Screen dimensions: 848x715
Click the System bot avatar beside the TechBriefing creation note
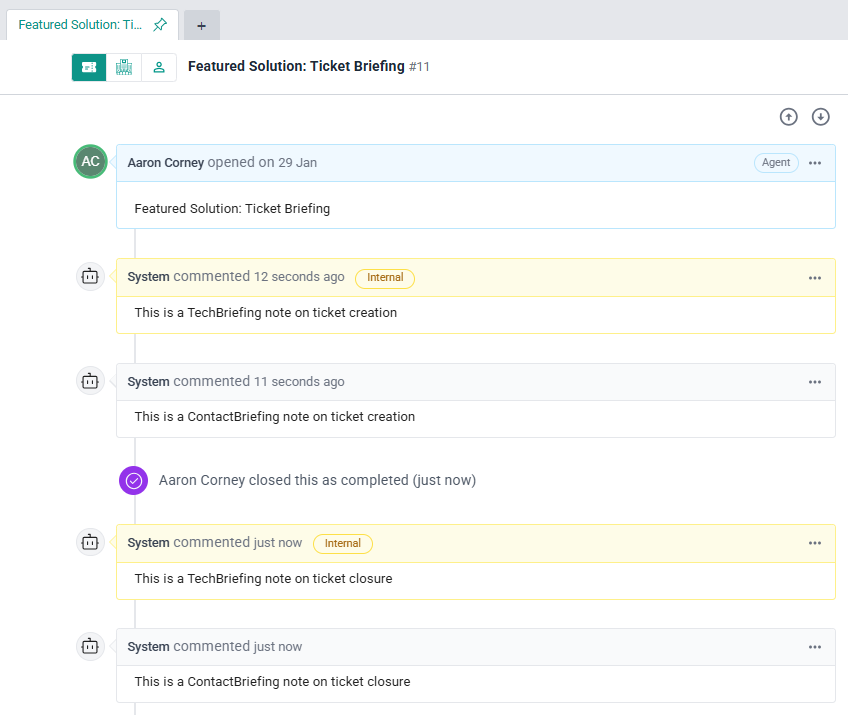[91, 277]
